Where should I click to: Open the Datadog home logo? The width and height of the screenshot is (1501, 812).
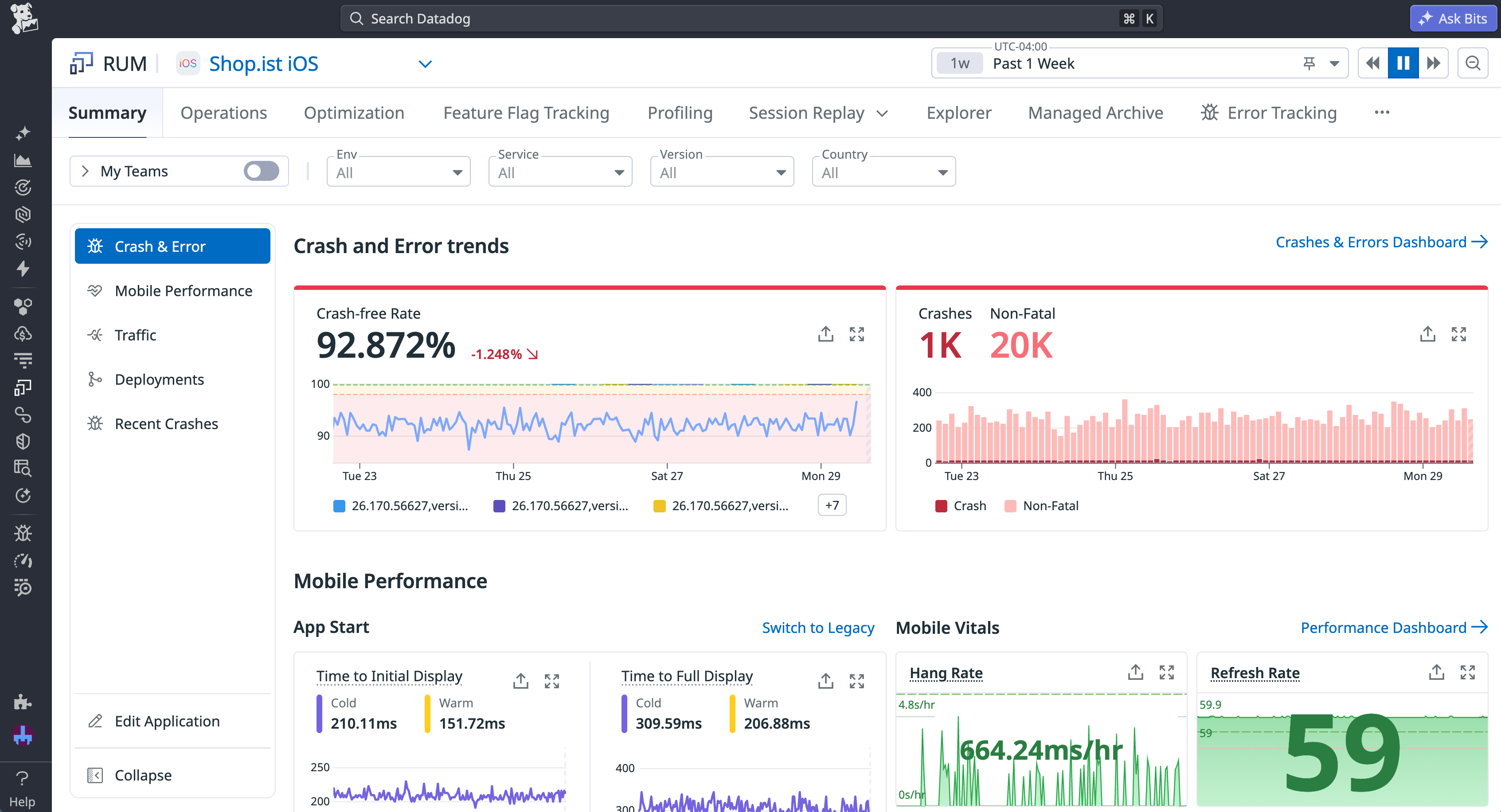[24, 18]
